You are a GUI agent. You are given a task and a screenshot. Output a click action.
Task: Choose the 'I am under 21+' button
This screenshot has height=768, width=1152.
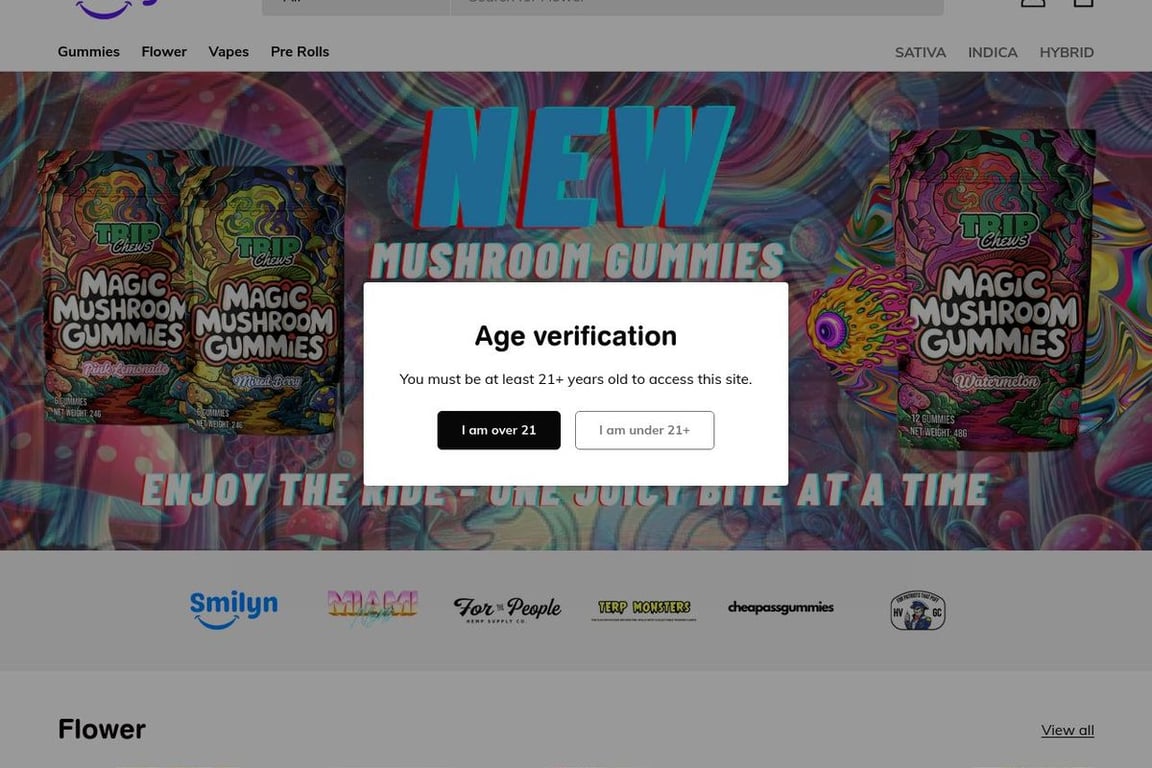(644, 430)
